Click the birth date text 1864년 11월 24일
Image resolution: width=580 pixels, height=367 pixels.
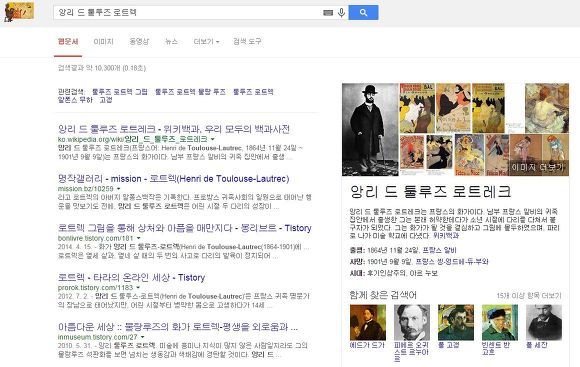pos(393,250)
